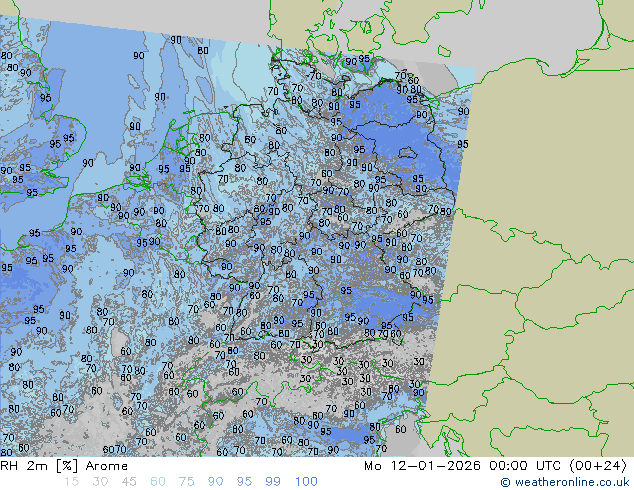Select the 95 value in the bottom legend scale
This screenshot has height=490, width=634.
click(x=244, y=482)
